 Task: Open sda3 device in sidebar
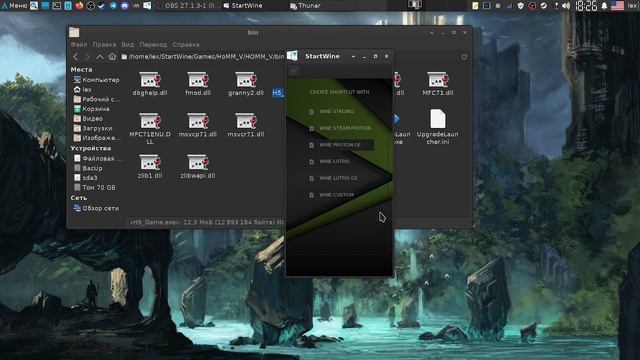pyautogui.click(x=86, y=178)
